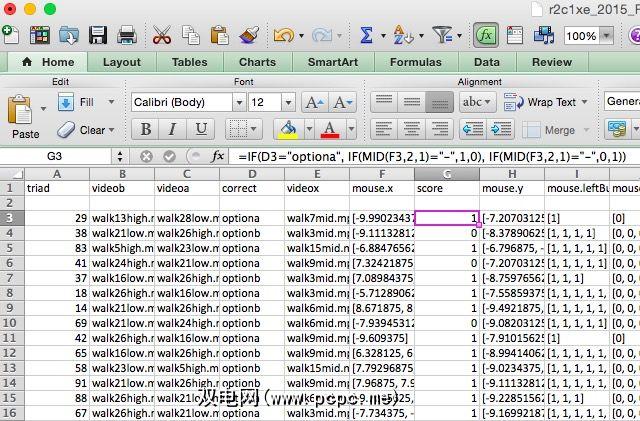Print the document using printer icon
Screen dimensions: 640x421
(x=127, y=35)
